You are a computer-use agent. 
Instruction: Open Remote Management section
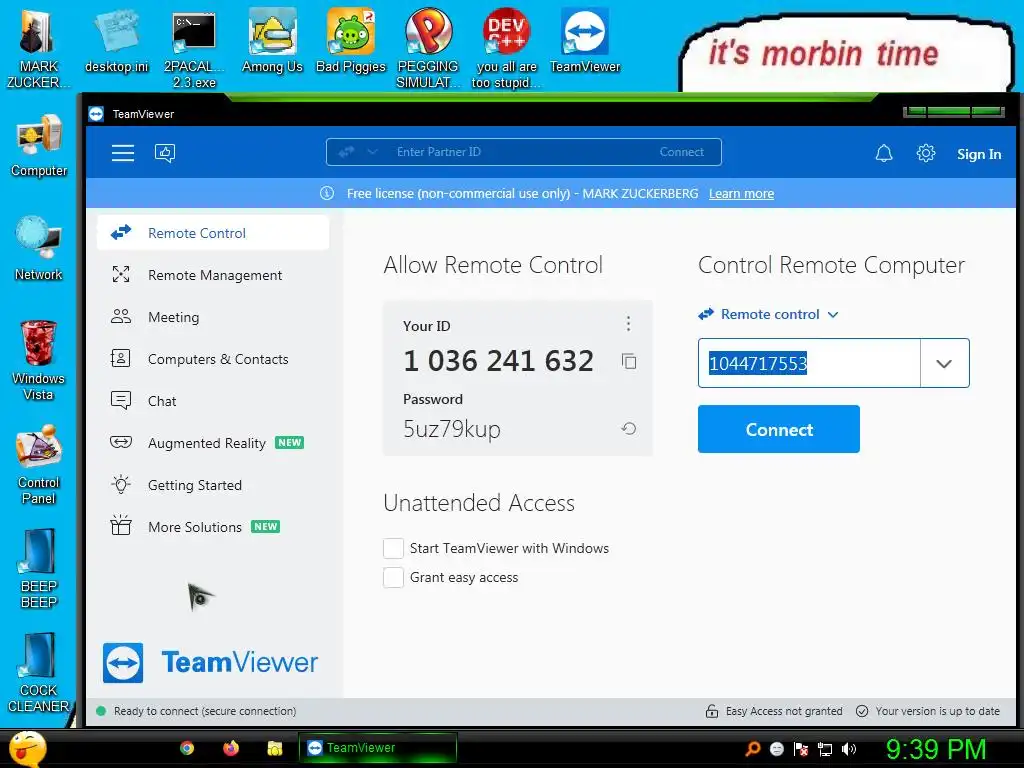point(213,275)
